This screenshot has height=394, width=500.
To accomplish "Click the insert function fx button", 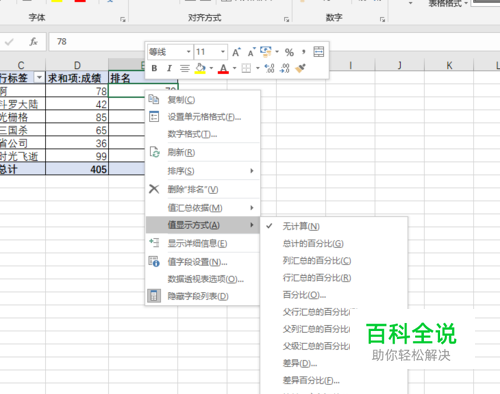I will click(x=33, y=42).
